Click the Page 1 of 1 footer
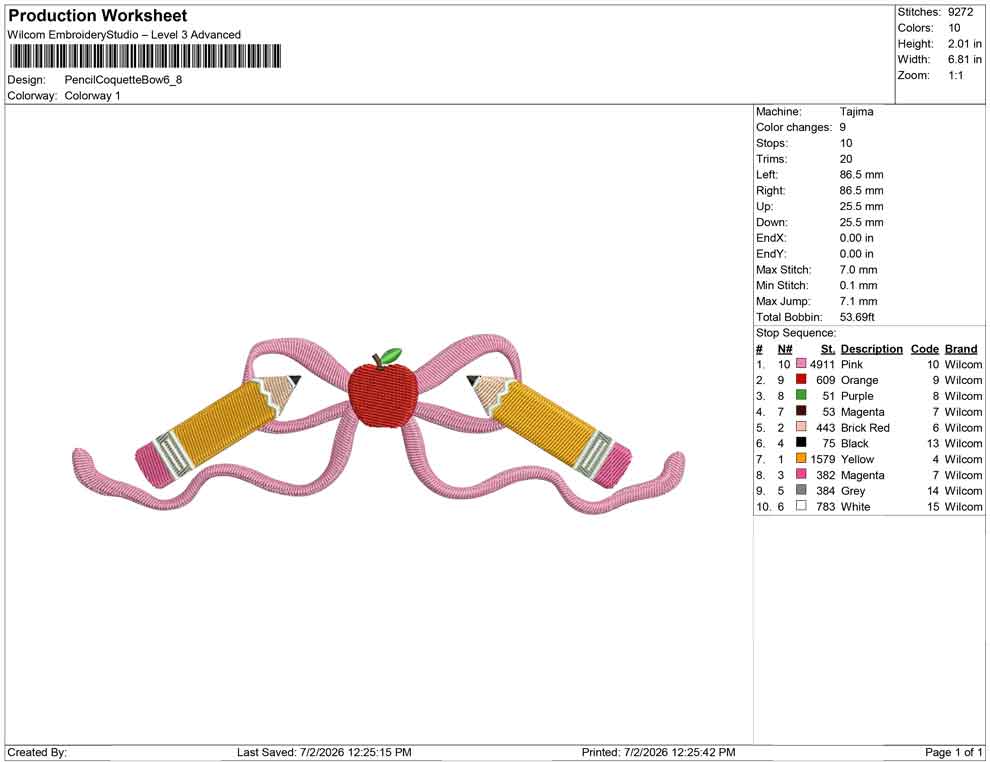 click(x=953, y=752)
